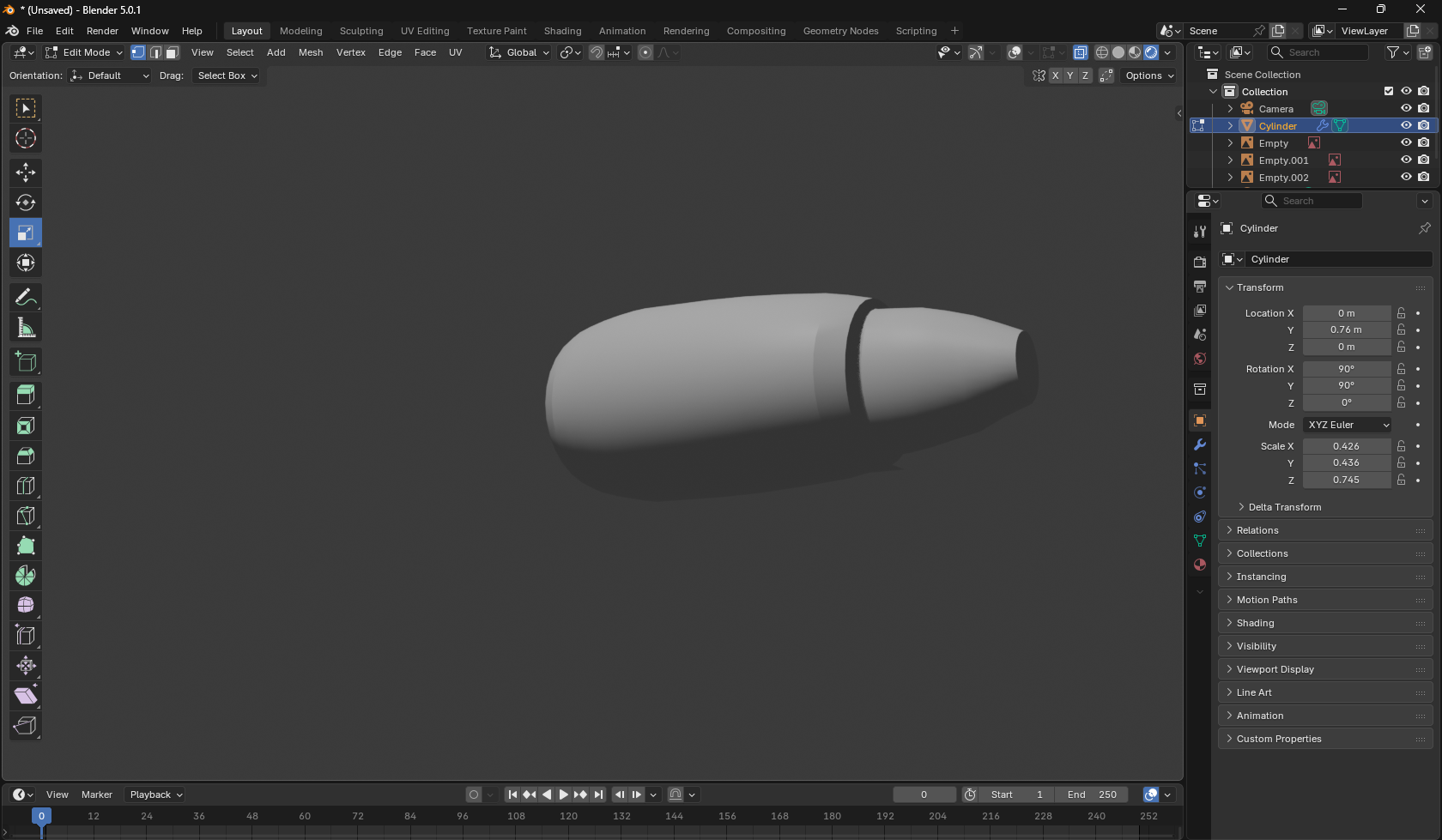1442x840 pixels.
Task: Select the Extrude Region tool
Action: [26, 396]
